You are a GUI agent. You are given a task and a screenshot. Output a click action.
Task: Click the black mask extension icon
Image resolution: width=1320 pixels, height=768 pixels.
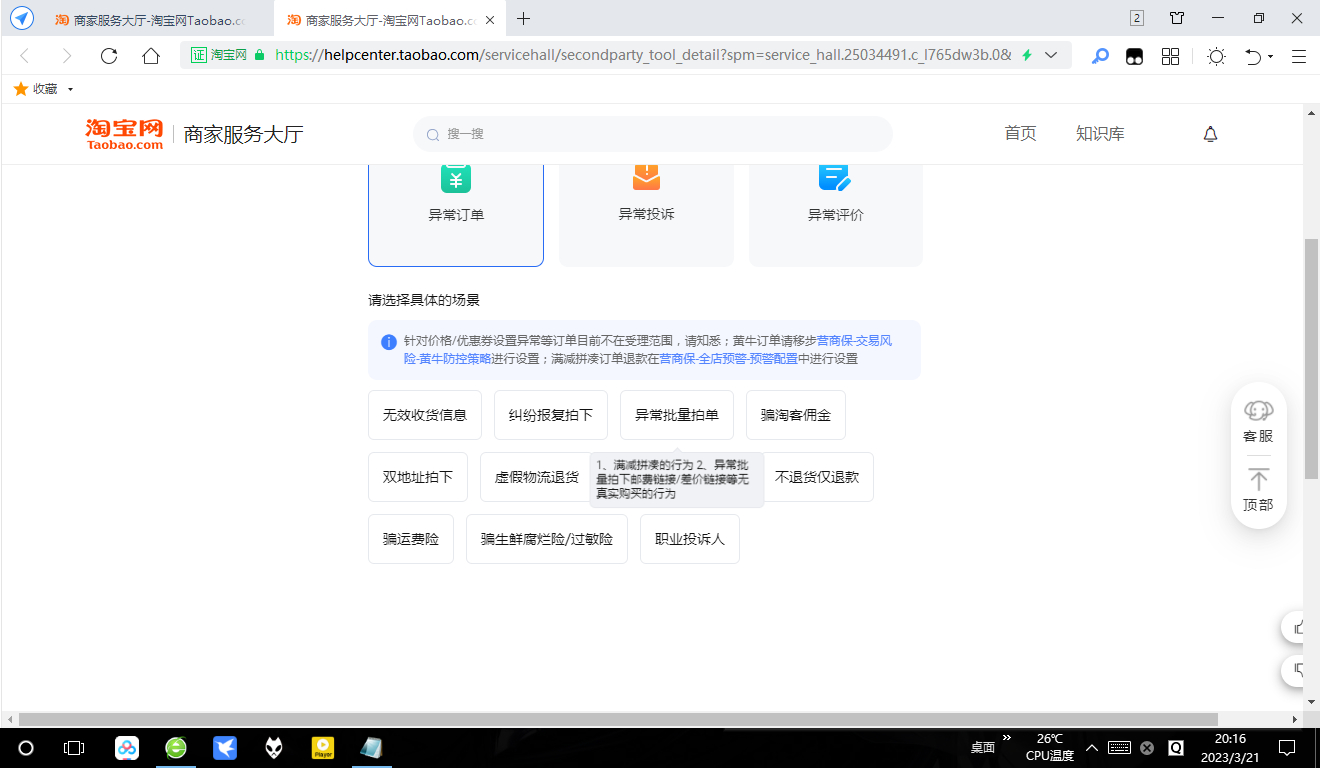(1134, 56)
